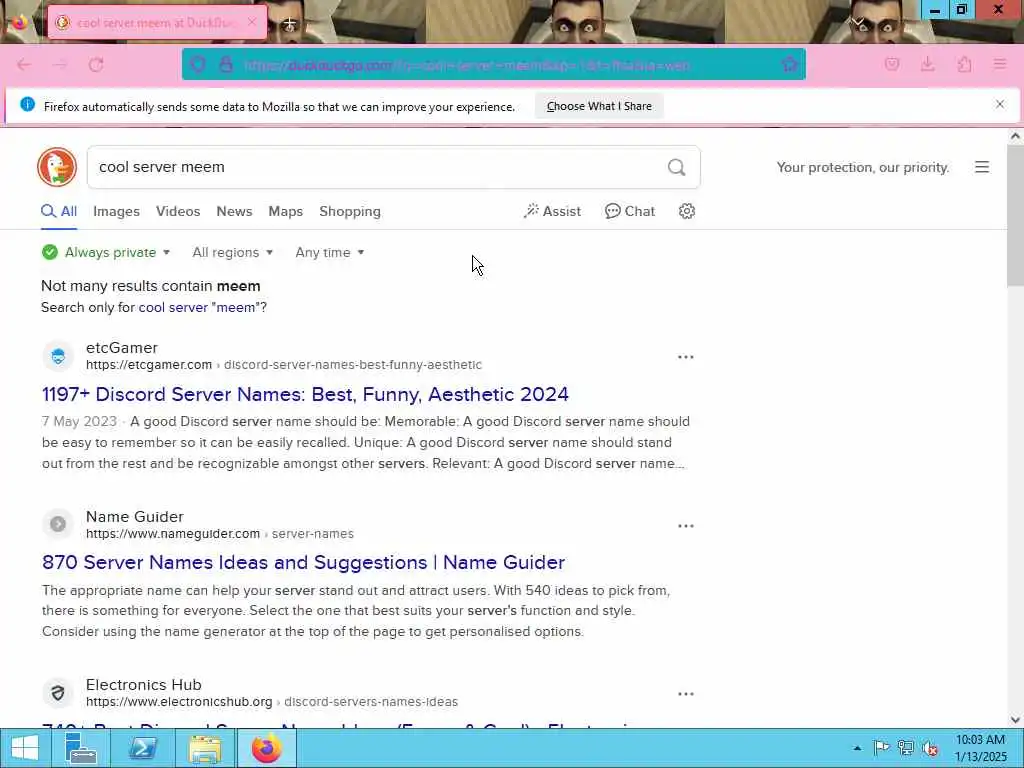The width and height of the screenshot is (1024, 768).
Task: Open 1197+ Discord Server Names result
Action: [x=305, y=394]
